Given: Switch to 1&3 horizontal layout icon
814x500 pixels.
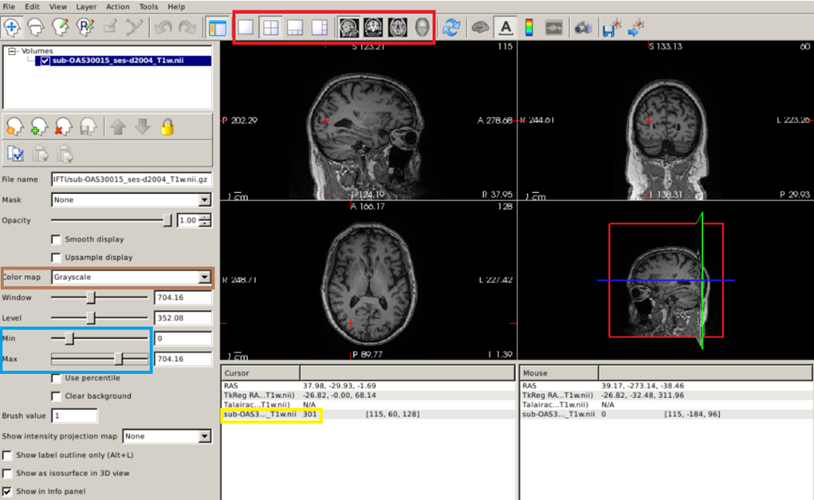Looking at the screenshot, I should coord(319,28).
